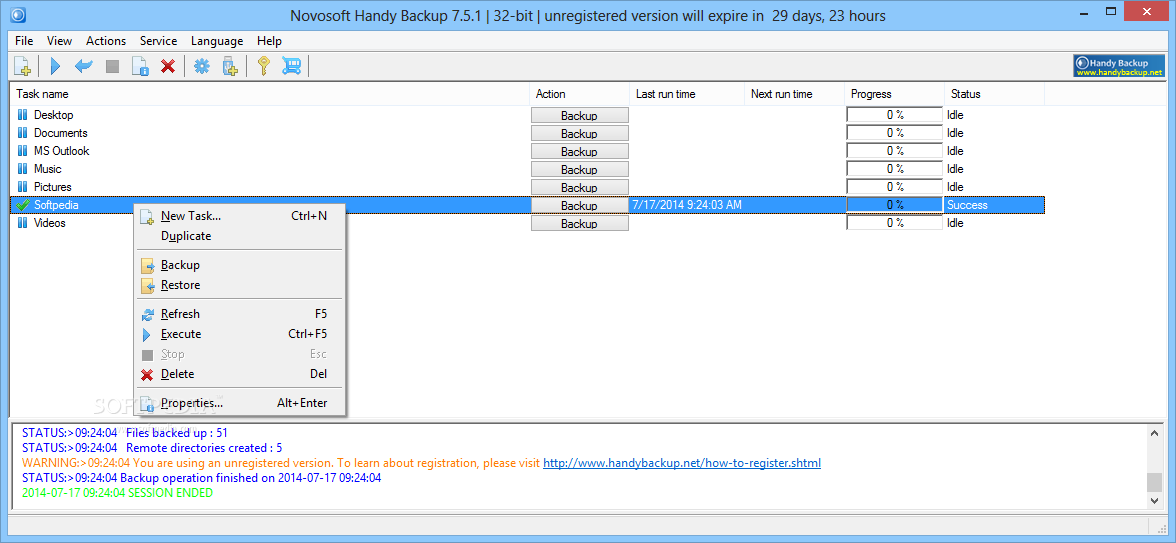Click the Backup button in Music row
Viewport: 1176px width, 543px height.
tap(580, 170)
